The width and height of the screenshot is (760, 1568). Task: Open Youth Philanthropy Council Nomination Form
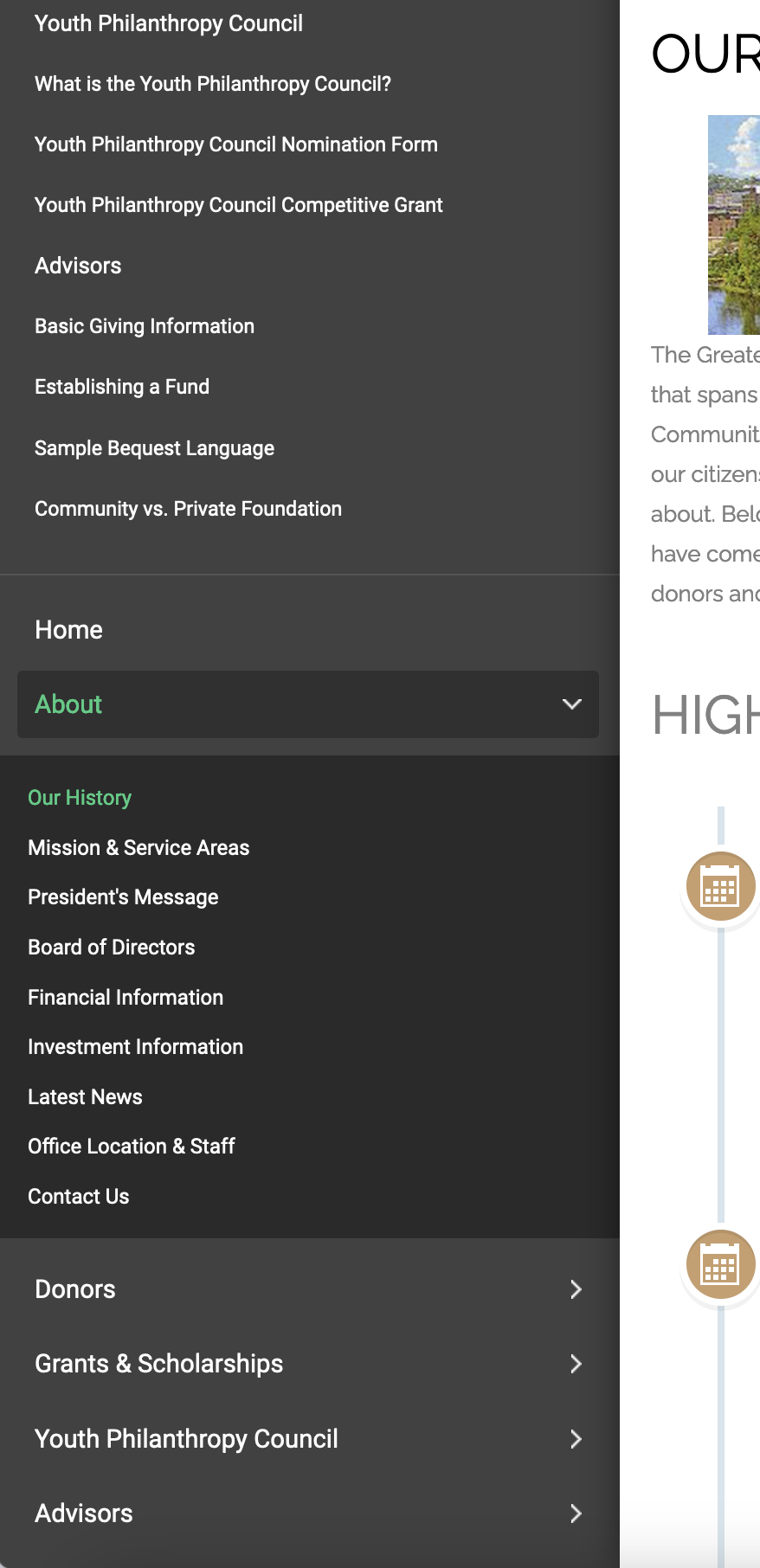coord(236,145)
